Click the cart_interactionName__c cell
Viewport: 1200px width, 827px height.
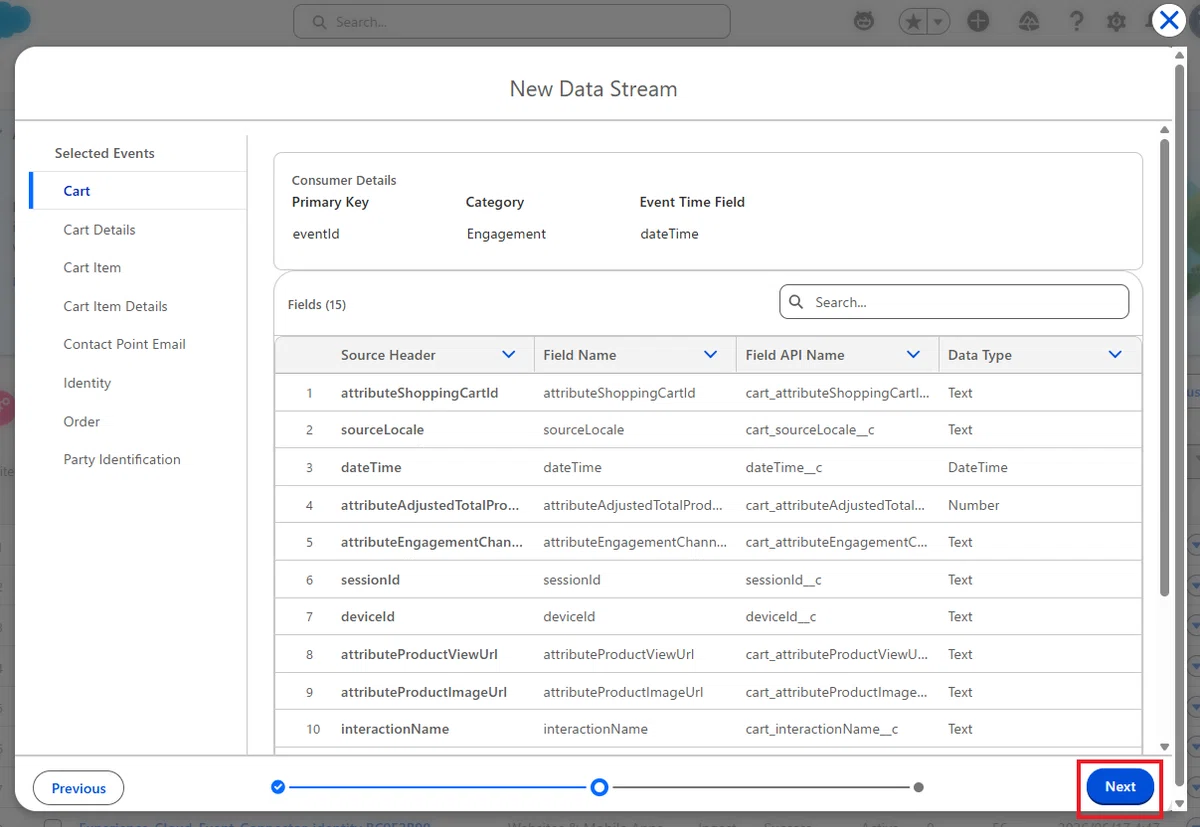coord(822,729)
